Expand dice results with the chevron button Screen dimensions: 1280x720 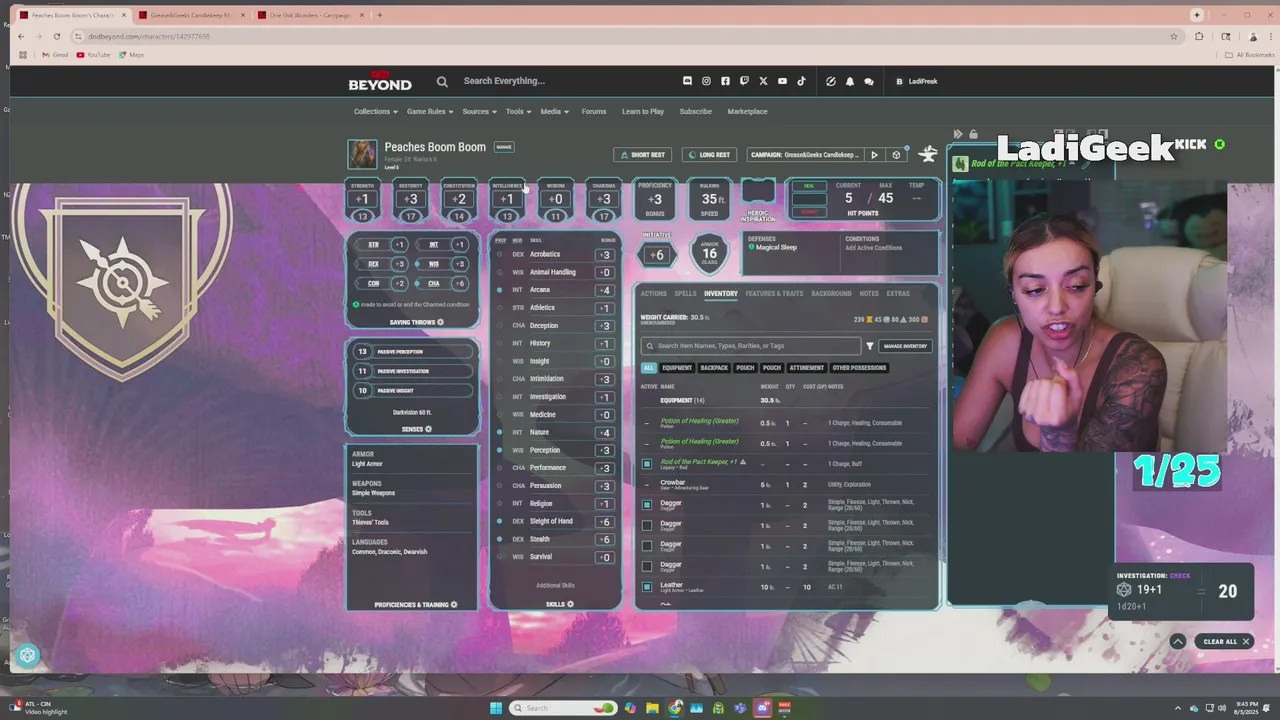pyautogui.click(x=1178, y=641)
